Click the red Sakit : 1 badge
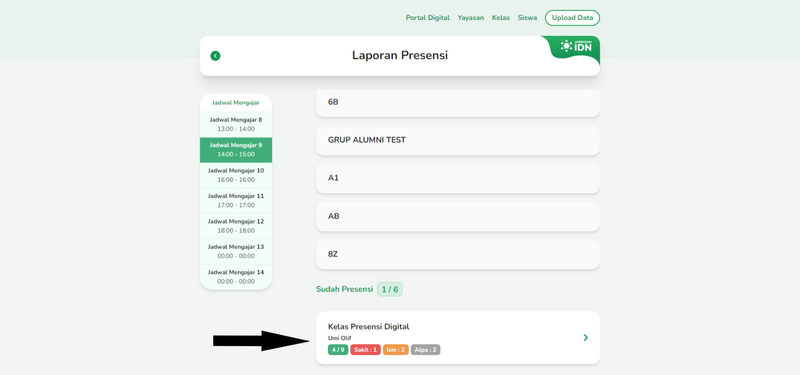The width and height of the screenshot is (800, 375). 365,350
